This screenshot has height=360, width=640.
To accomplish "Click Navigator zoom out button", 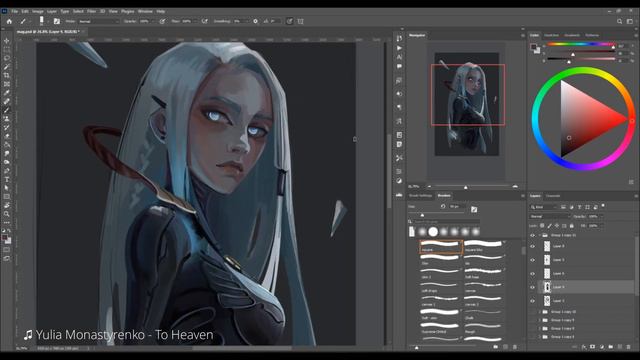I will point(429,186).
